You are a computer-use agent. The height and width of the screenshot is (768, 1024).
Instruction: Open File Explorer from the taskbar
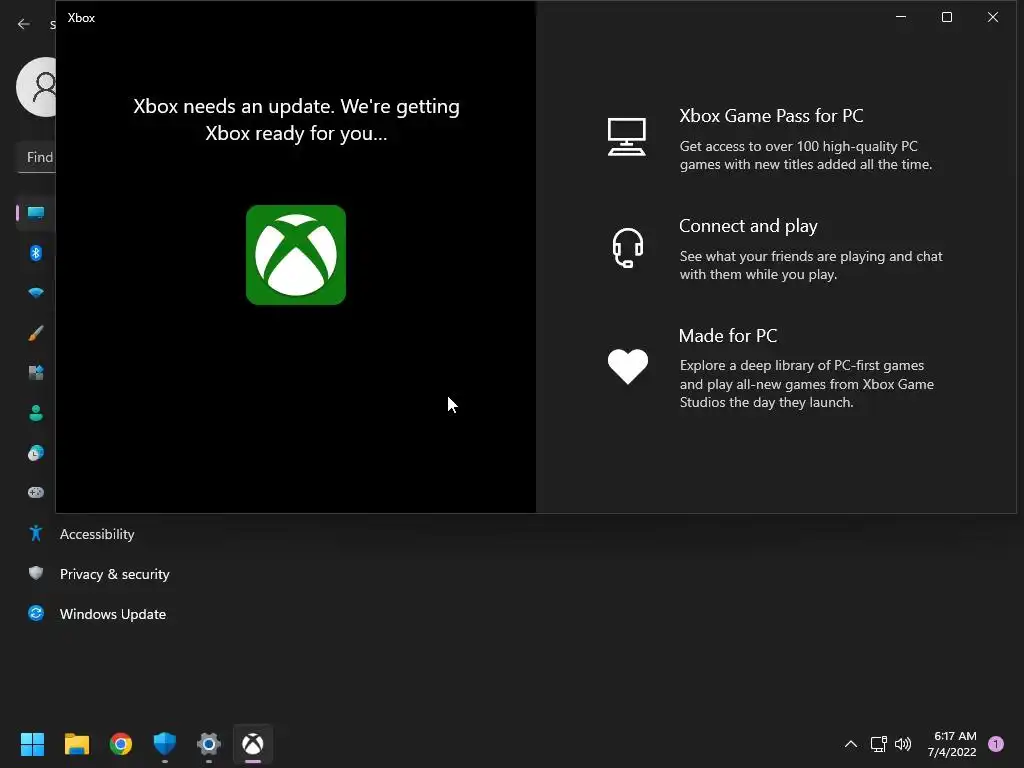pos(76,744)
